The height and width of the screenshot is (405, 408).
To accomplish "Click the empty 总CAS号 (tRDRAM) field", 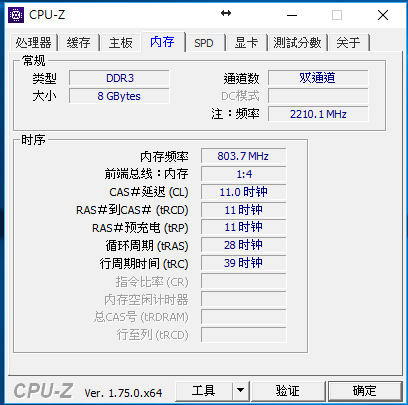I will [x=243, y=317].
